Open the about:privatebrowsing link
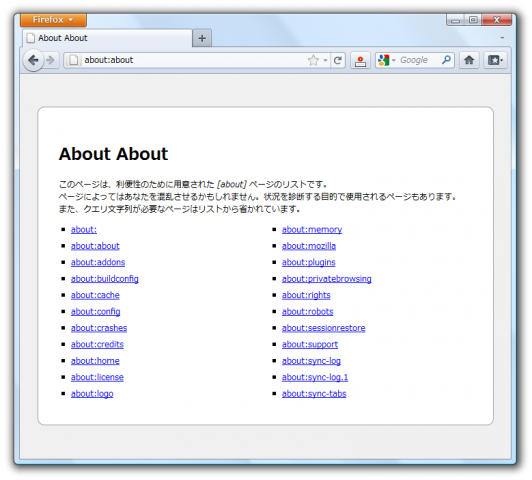The image size is (532, 480). pyautogui.click(x=326, y=279)
